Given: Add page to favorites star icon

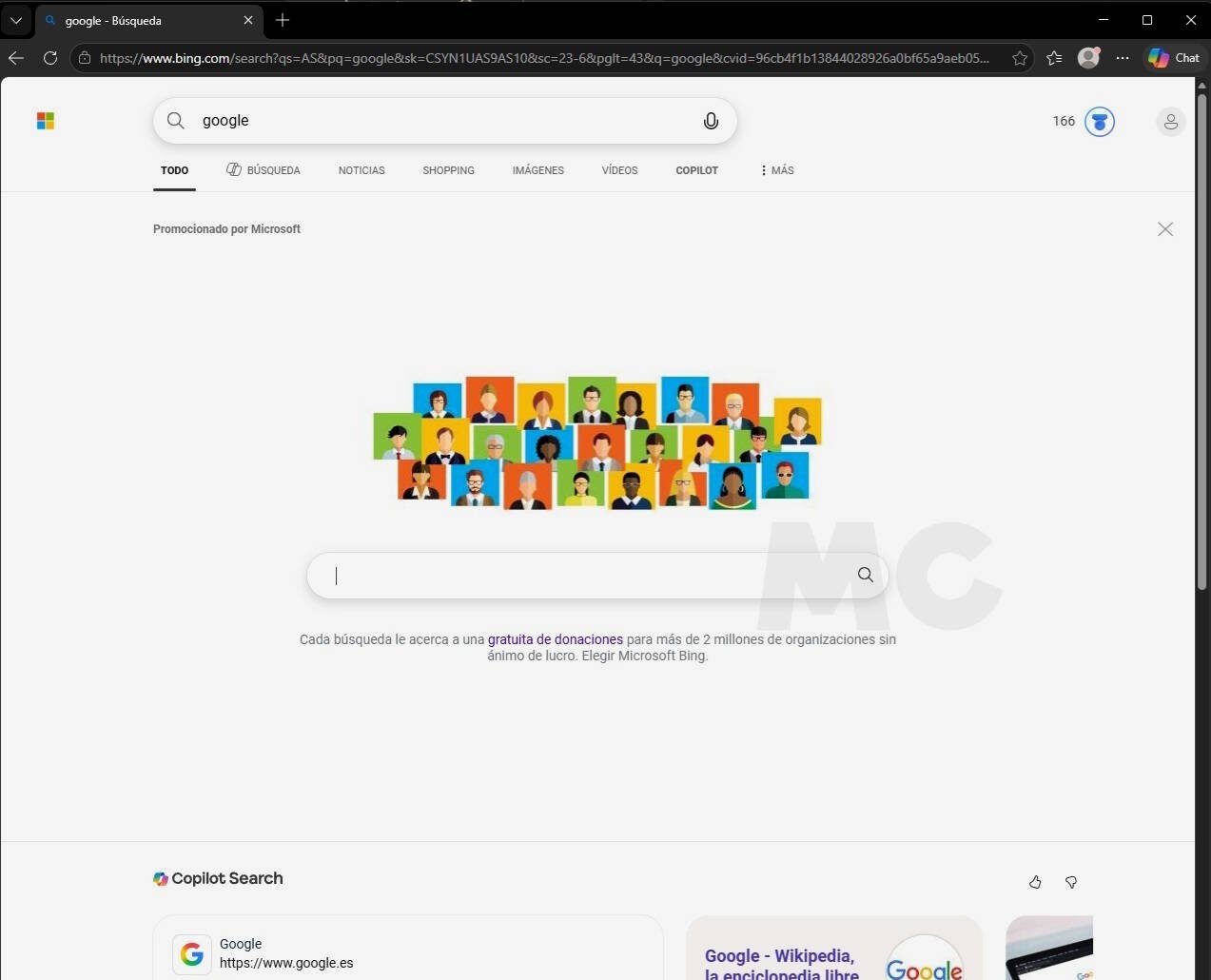Looking at the screenshot, I should coord(1020,58).
